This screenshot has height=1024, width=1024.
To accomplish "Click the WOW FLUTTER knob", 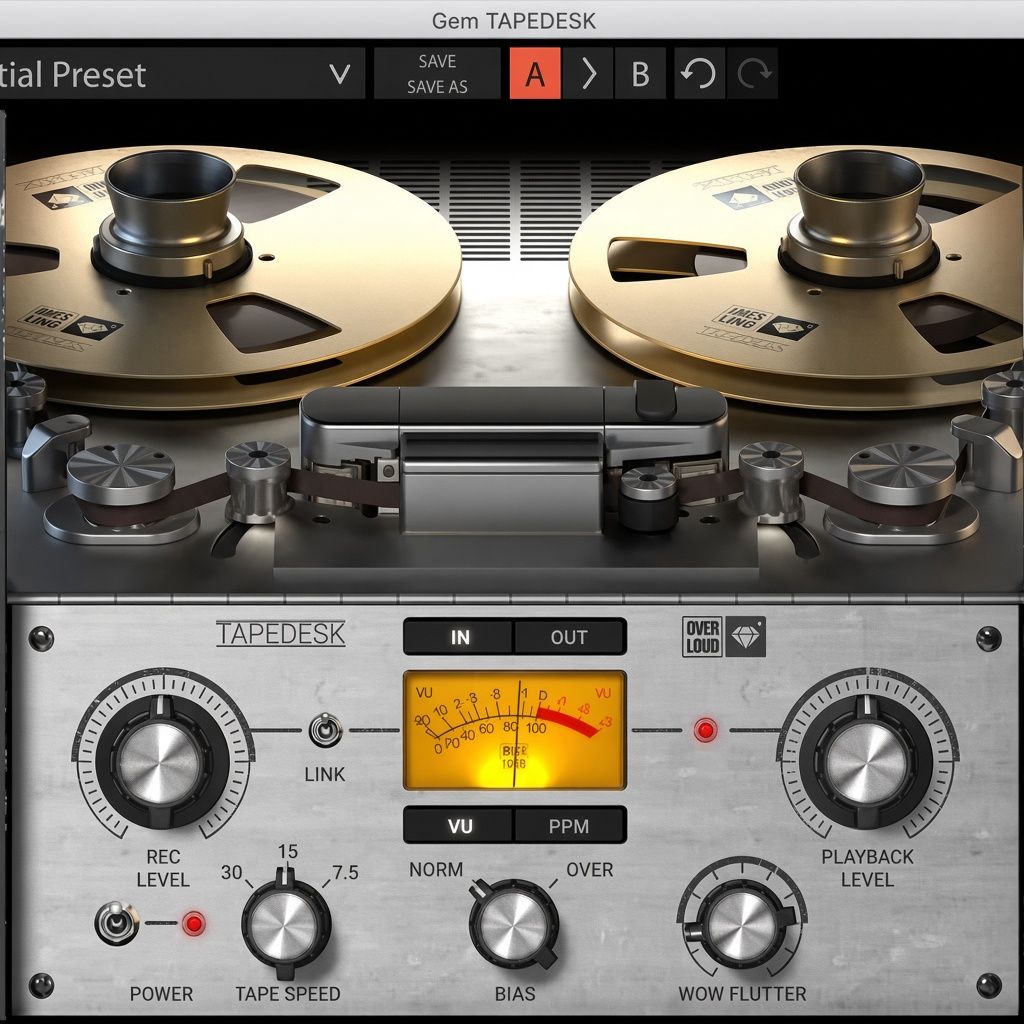I will pyautogui.click(x=741, y=925).
